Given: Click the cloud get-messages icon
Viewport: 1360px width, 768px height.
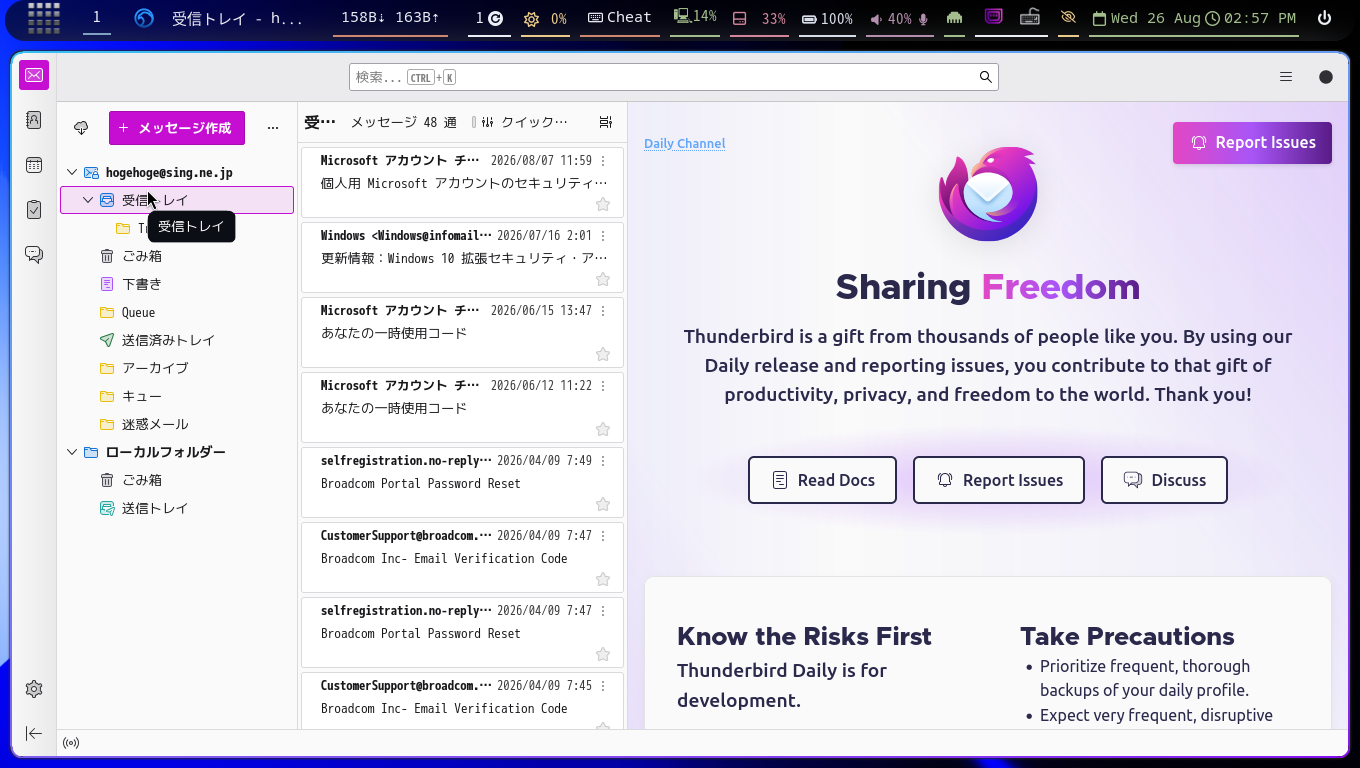Looking at the screenshot, I should 82,128.
